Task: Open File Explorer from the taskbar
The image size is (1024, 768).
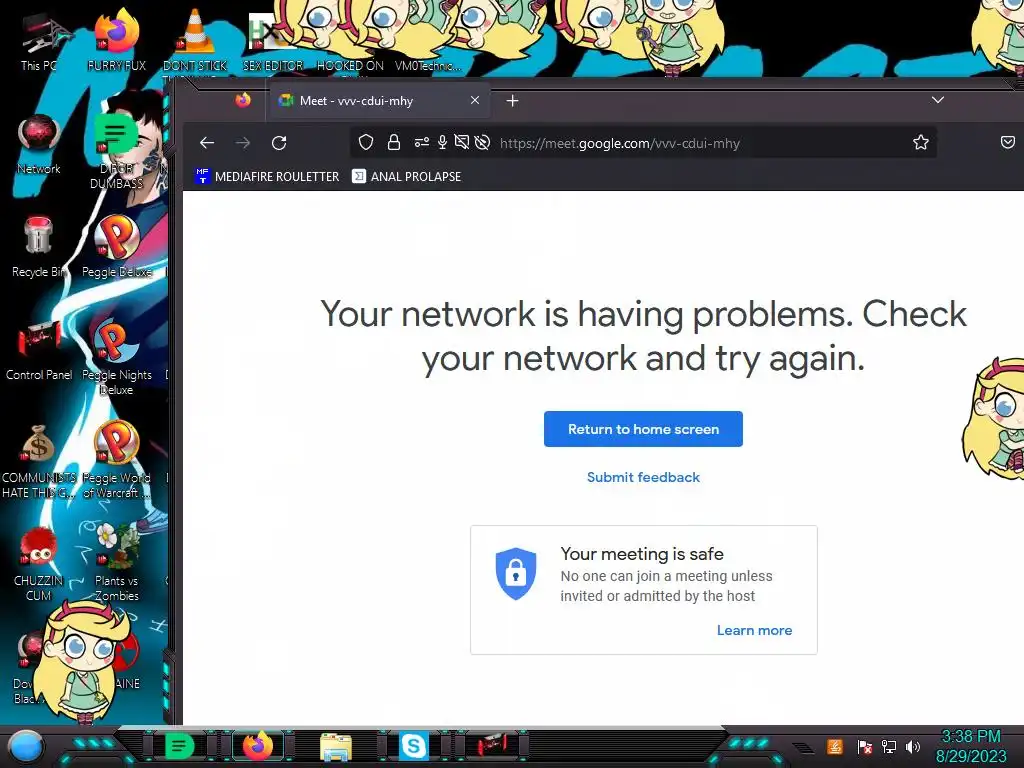Action: point(336,746)
